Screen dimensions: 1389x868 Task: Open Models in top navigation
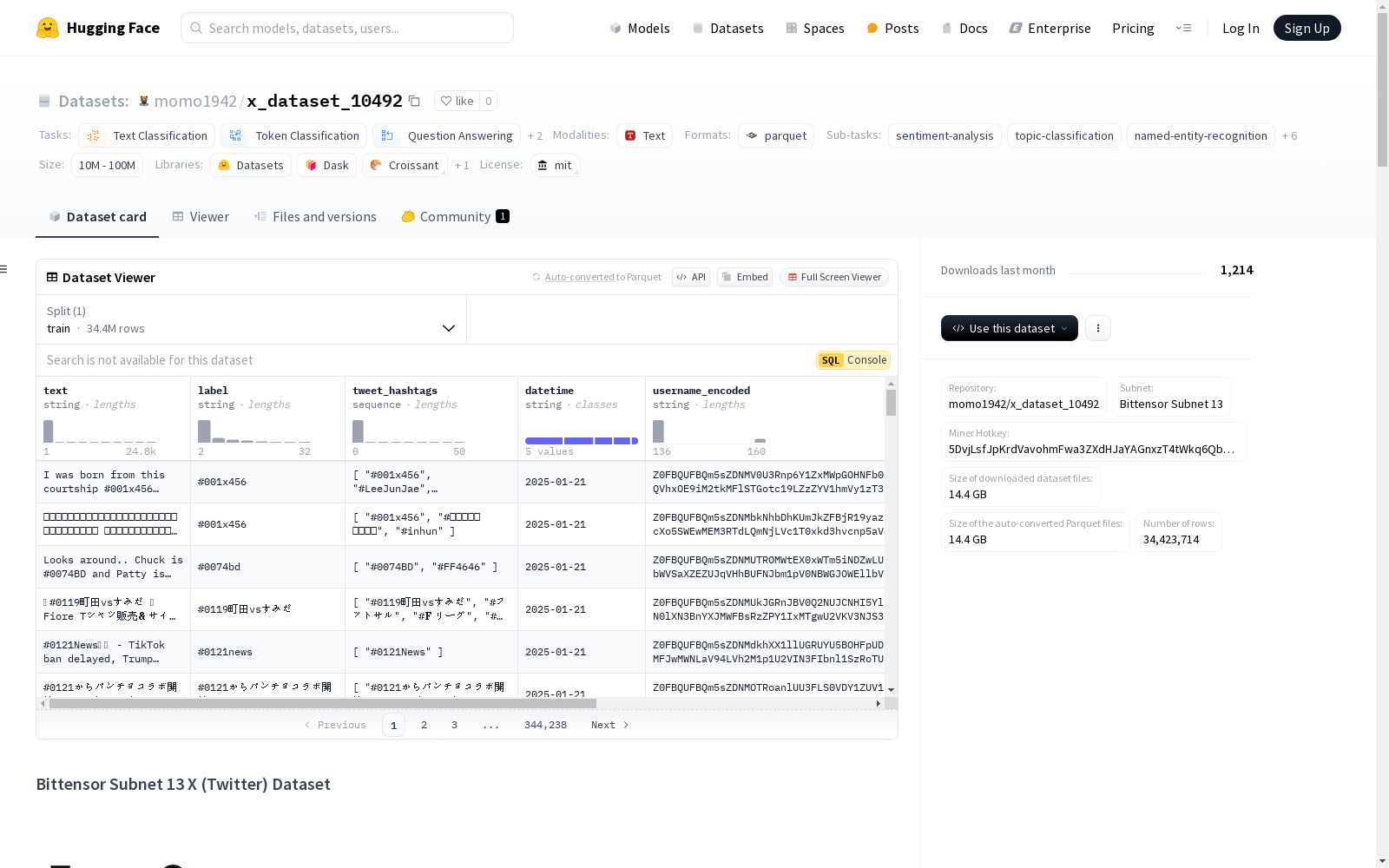tap(640, 28)
